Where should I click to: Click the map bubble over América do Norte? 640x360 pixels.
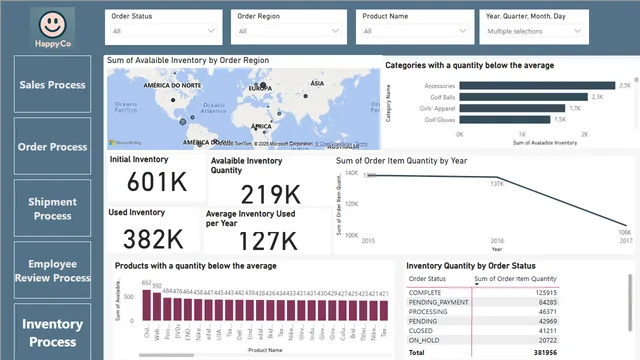tap(173, 100)
